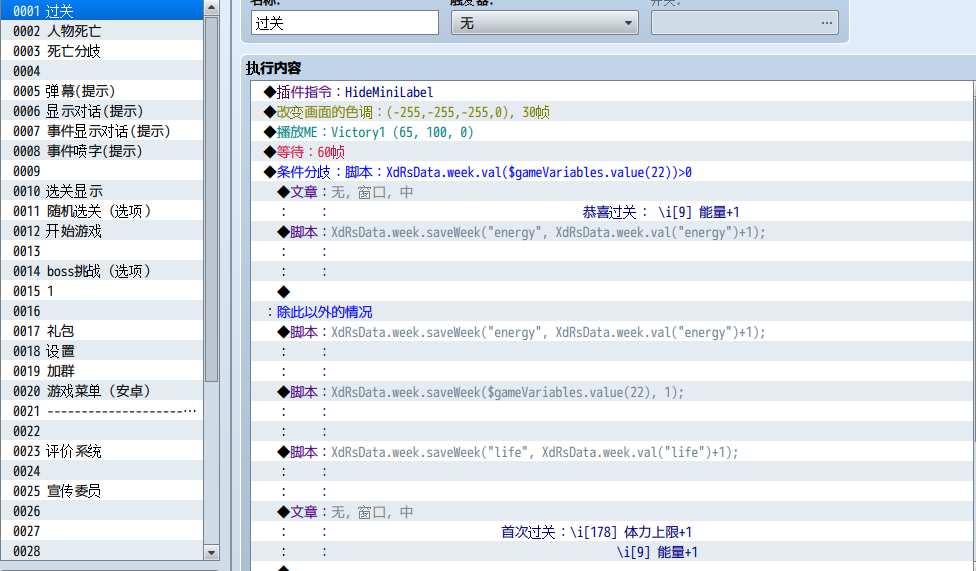The width and height of the screenshot is (976, 571).
Task: Select the 播放ME Victory1 command line
Action: [612, 132]
